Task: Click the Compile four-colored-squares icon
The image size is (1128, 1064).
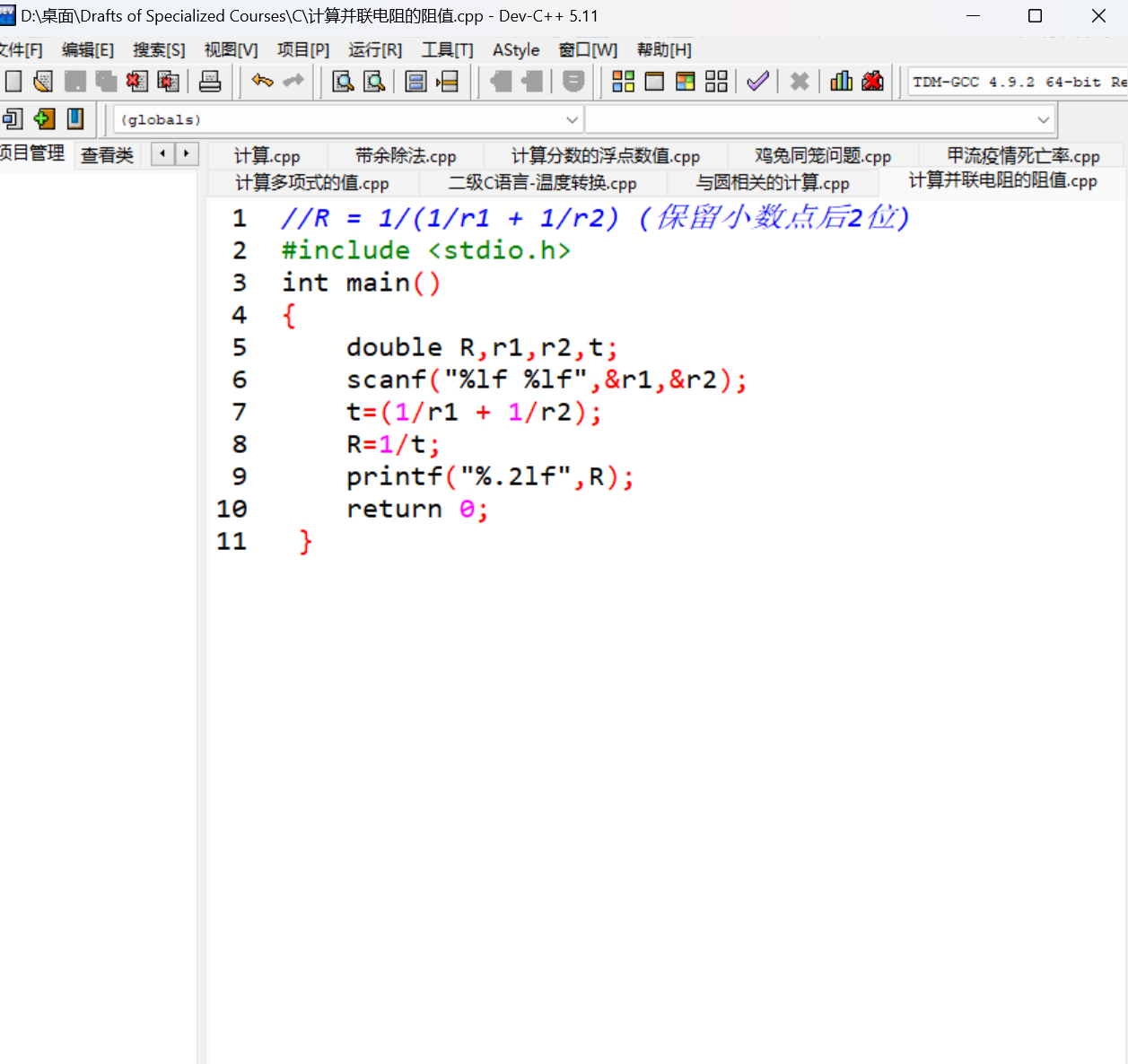Action: [623, 82]
